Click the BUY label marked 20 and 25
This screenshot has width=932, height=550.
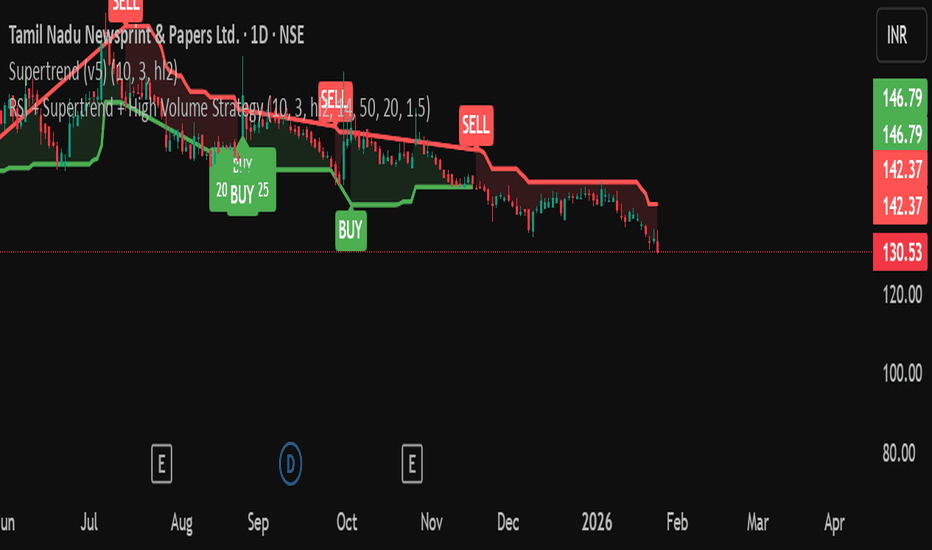(x=243, y=180)
